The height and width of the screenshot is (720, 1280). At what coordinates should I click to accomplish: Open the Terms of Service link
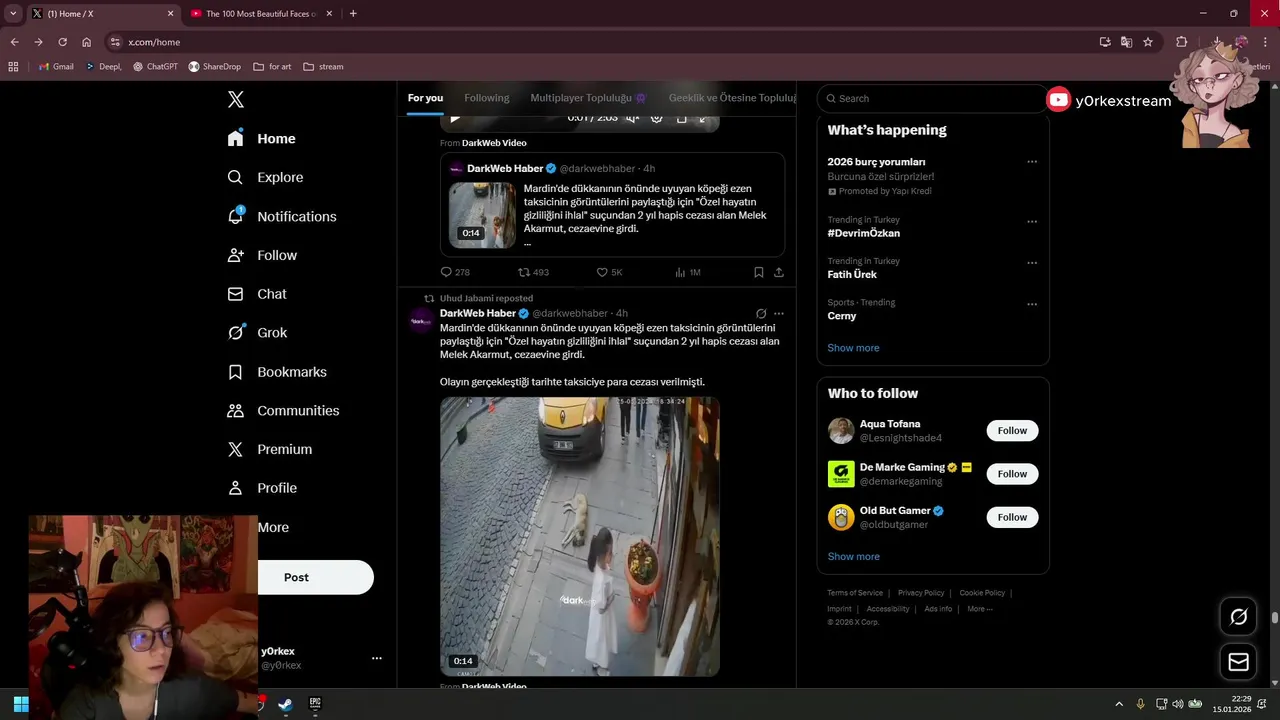855,593
